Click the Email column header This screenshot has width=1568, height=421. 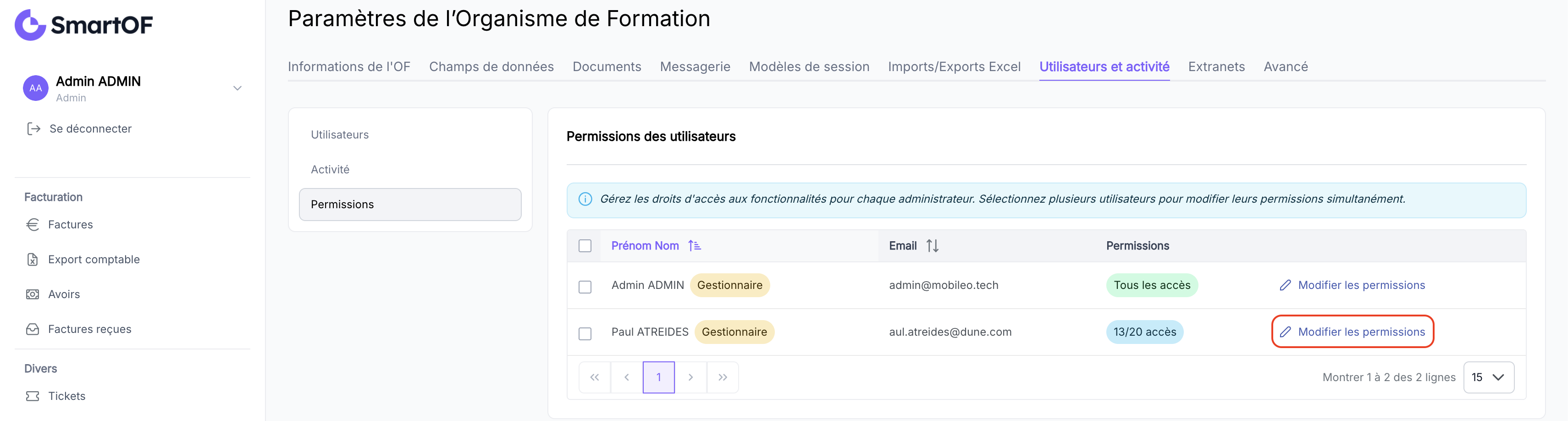point(902,245)
